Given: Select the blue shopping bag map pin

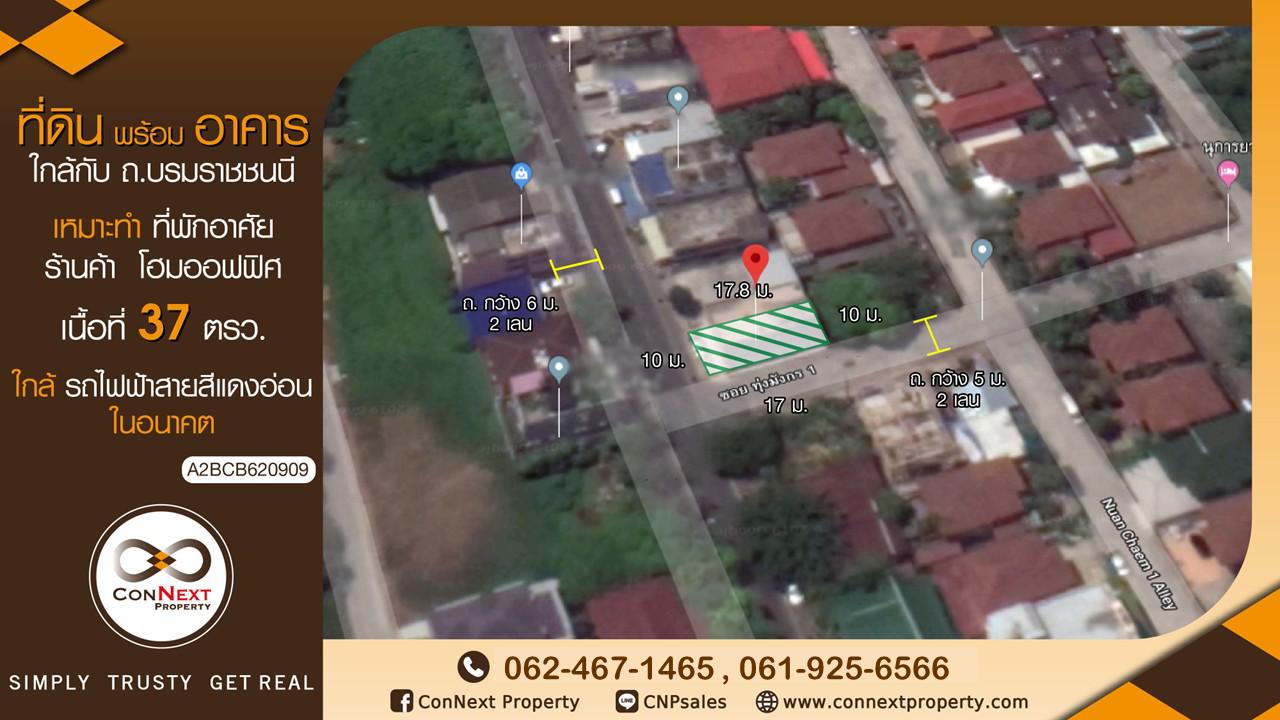Looking at the screenshot, I should tap(520, 176).
